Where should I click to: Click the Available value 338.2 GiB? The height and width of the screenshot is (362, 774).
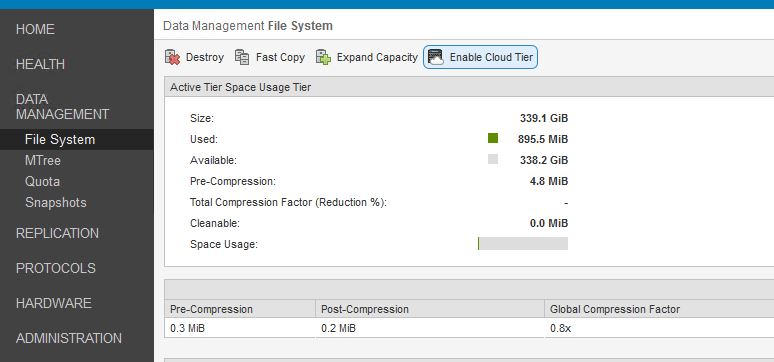[x=544, y=160]
